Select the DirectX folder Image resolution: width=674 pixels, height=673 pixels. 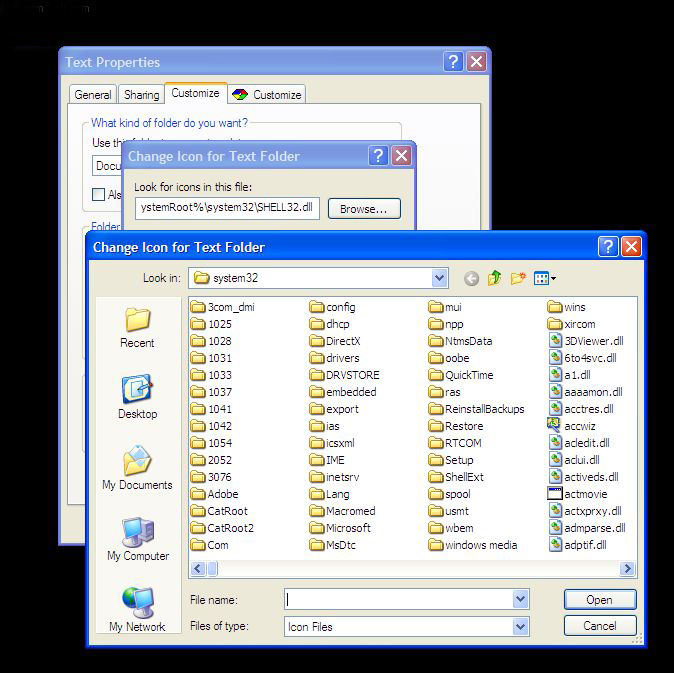[335, 341]
